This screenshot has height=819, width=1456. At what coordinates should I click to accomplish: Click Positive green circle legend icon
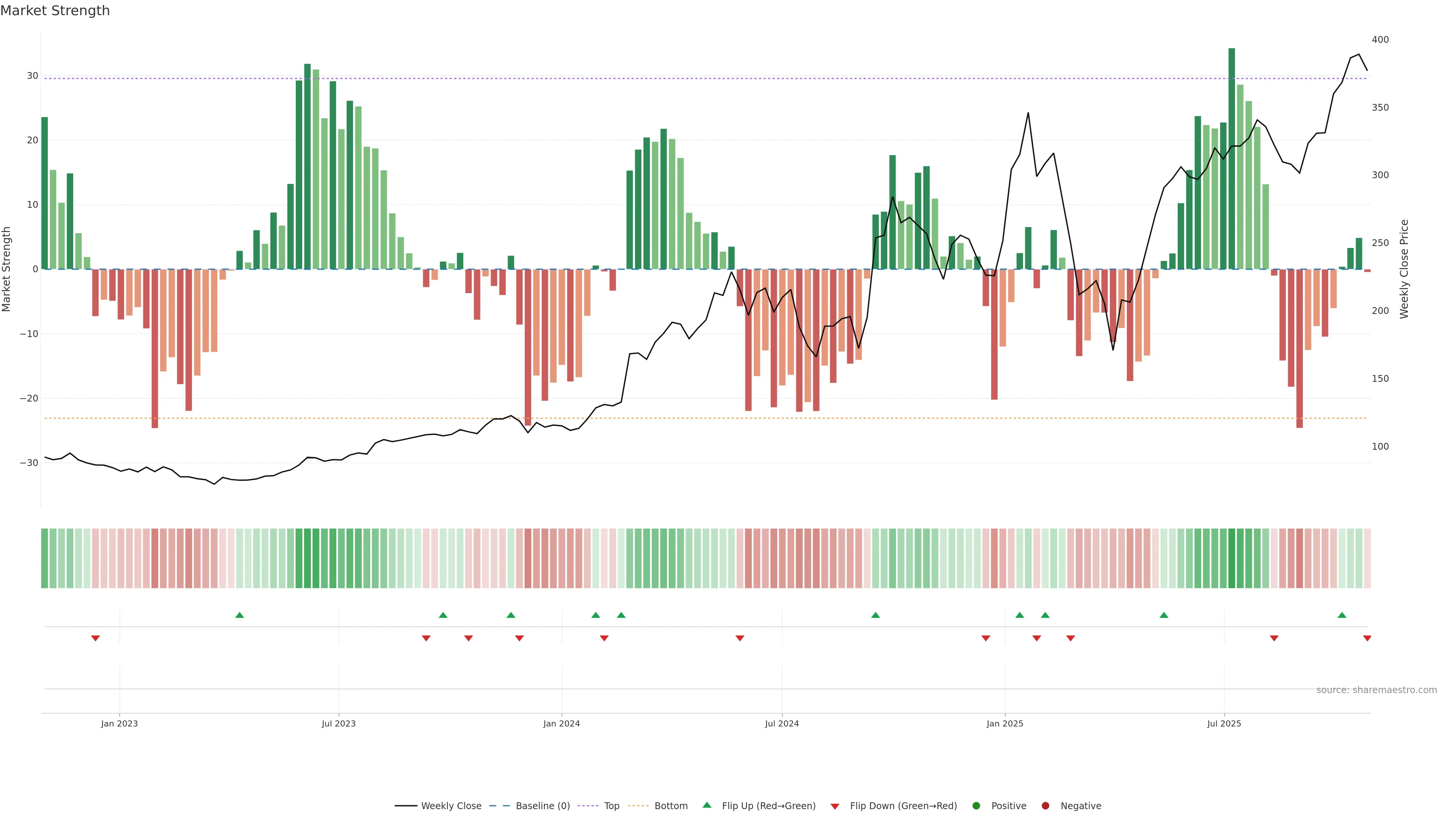click(x=976, y=806)
